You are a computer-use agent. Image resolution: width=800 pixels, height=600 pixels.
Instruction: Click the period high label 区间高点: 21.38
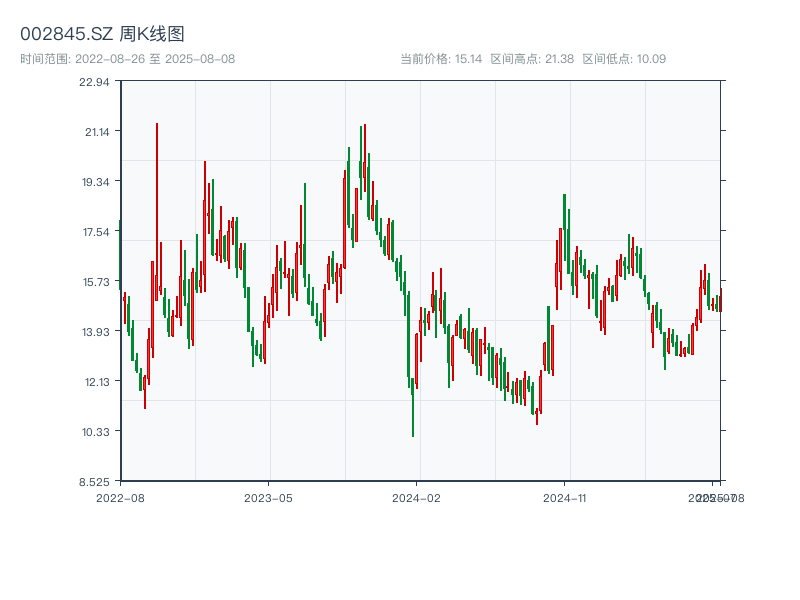(532, 59)
